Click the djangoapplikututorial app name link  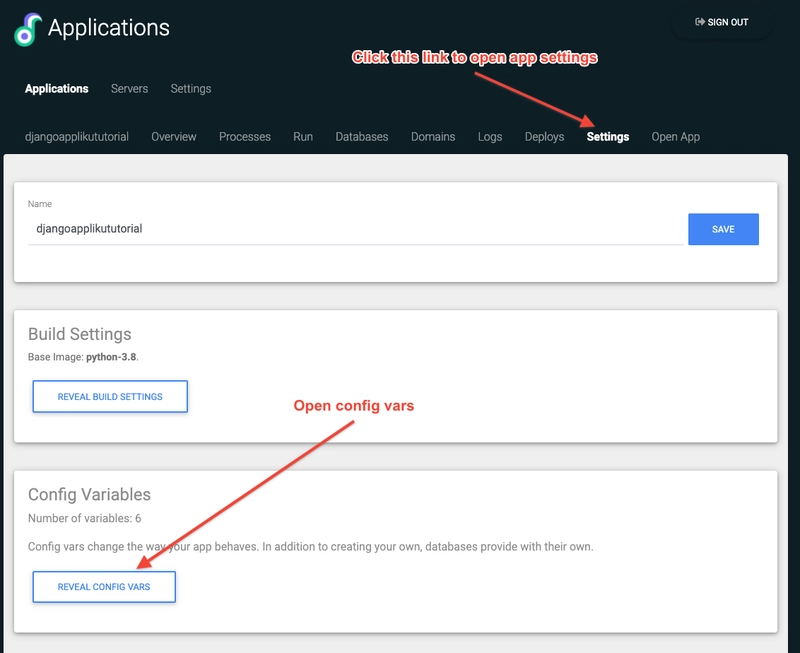(x=77, y=137)
